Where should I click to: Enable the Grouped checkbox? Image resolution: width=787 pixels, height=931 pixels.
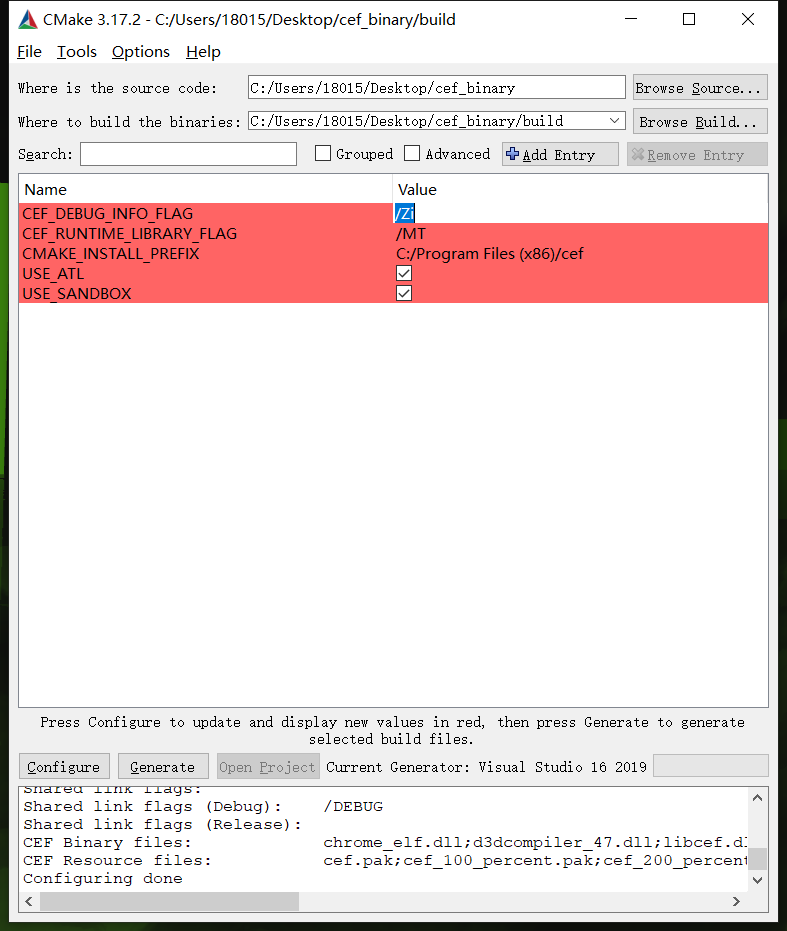323,154
